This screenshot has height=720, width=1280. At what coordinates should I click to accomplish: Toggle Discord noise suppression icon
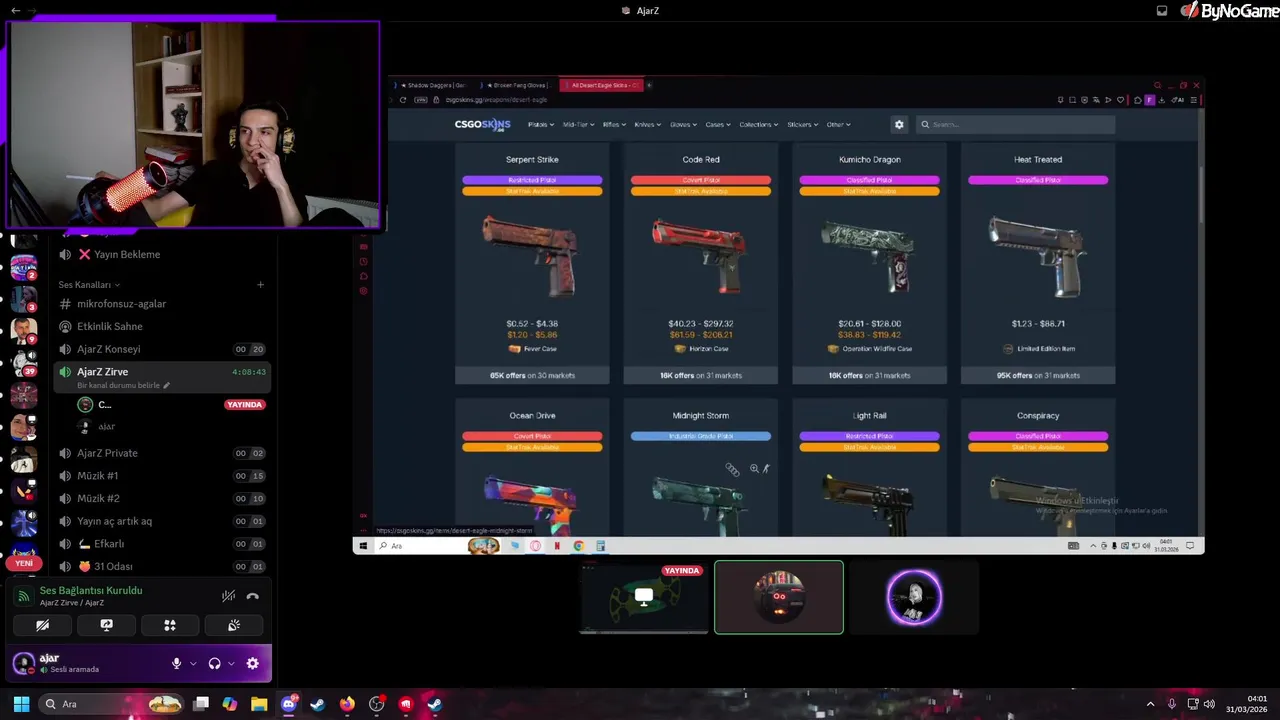tap(229, 596)
